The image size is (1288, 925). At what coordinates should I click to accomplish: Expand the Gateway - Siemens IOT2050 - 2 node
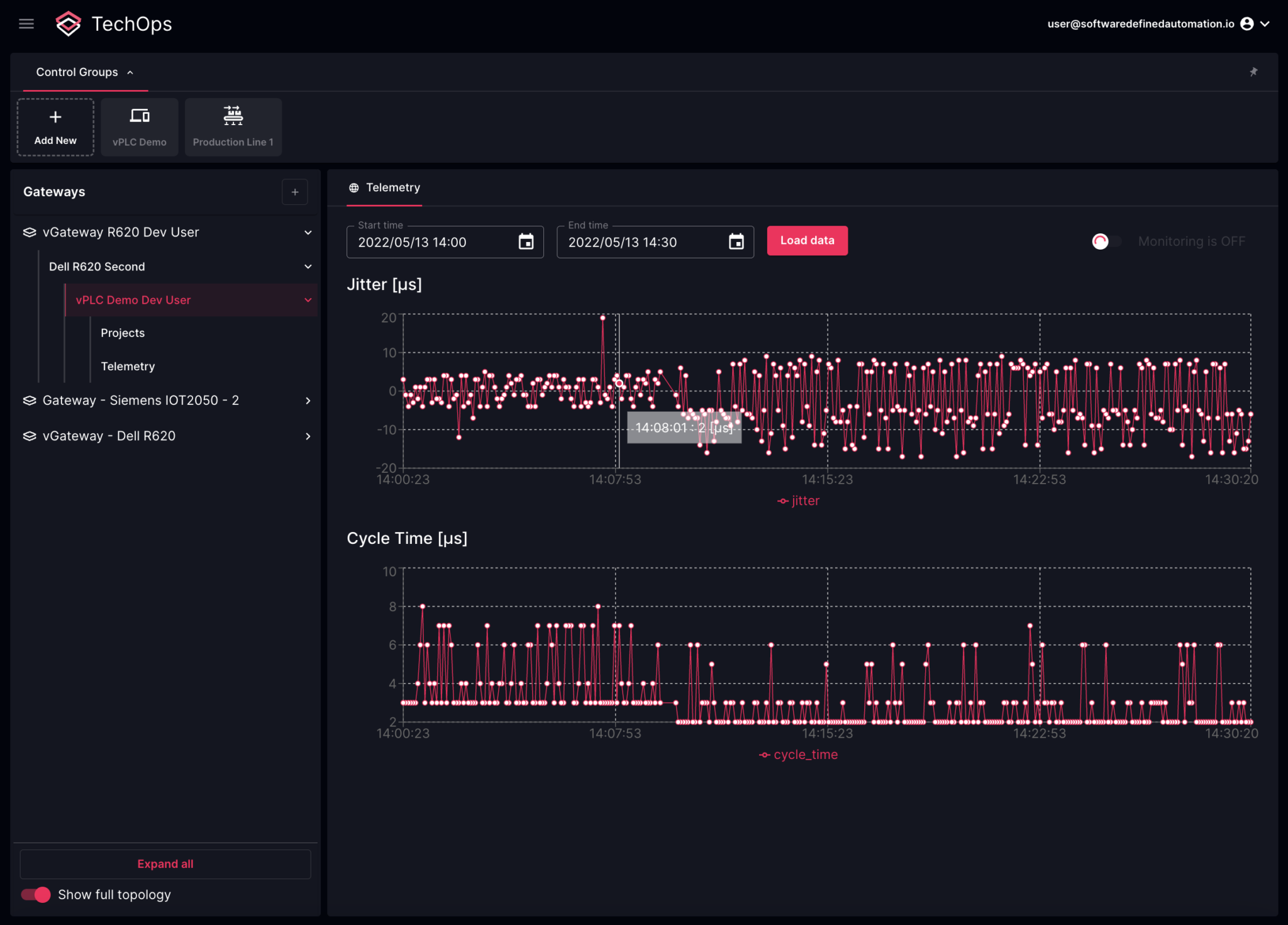[x=308, y=400]
